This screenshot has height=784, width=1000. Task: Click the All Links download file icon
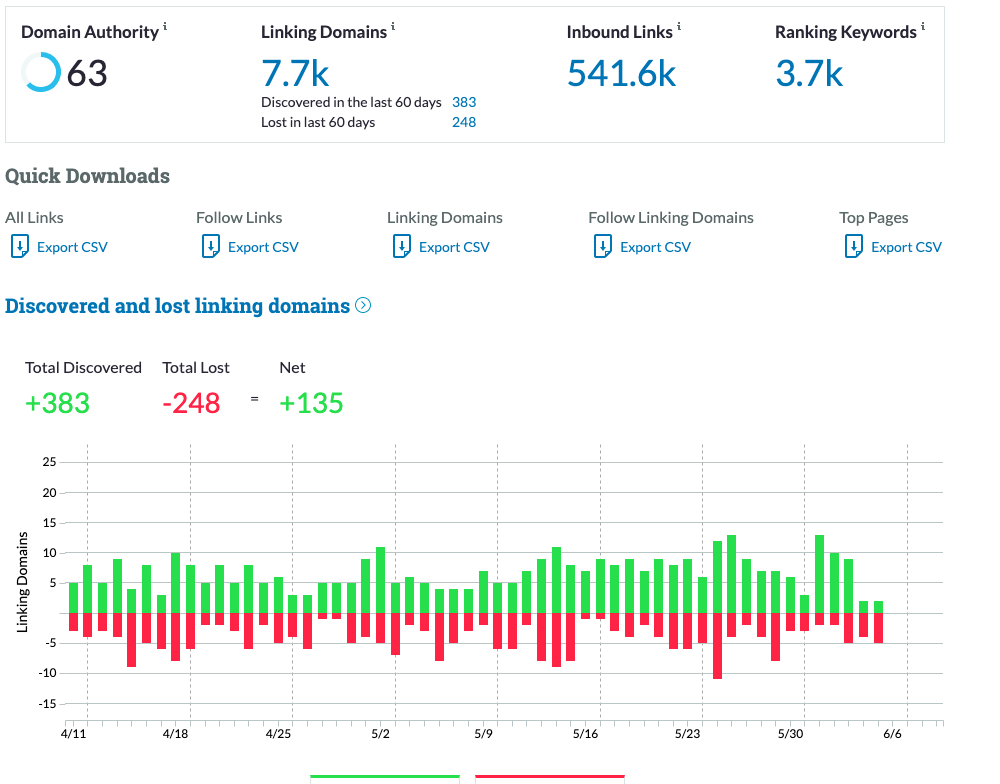(x=19, y=246)
